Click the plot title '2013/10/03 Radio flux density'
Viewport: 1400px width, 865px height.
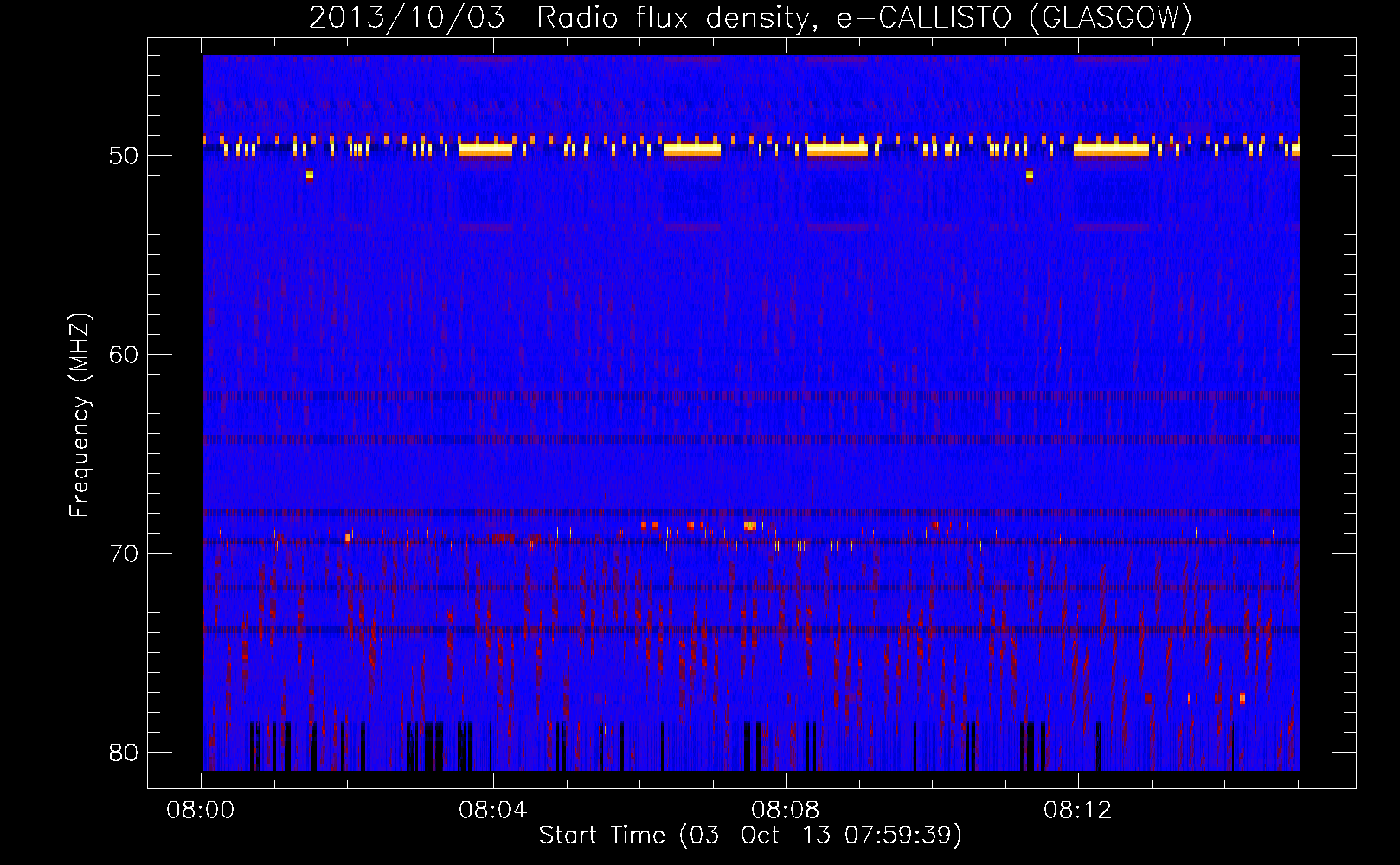click(x=562, y=18)
